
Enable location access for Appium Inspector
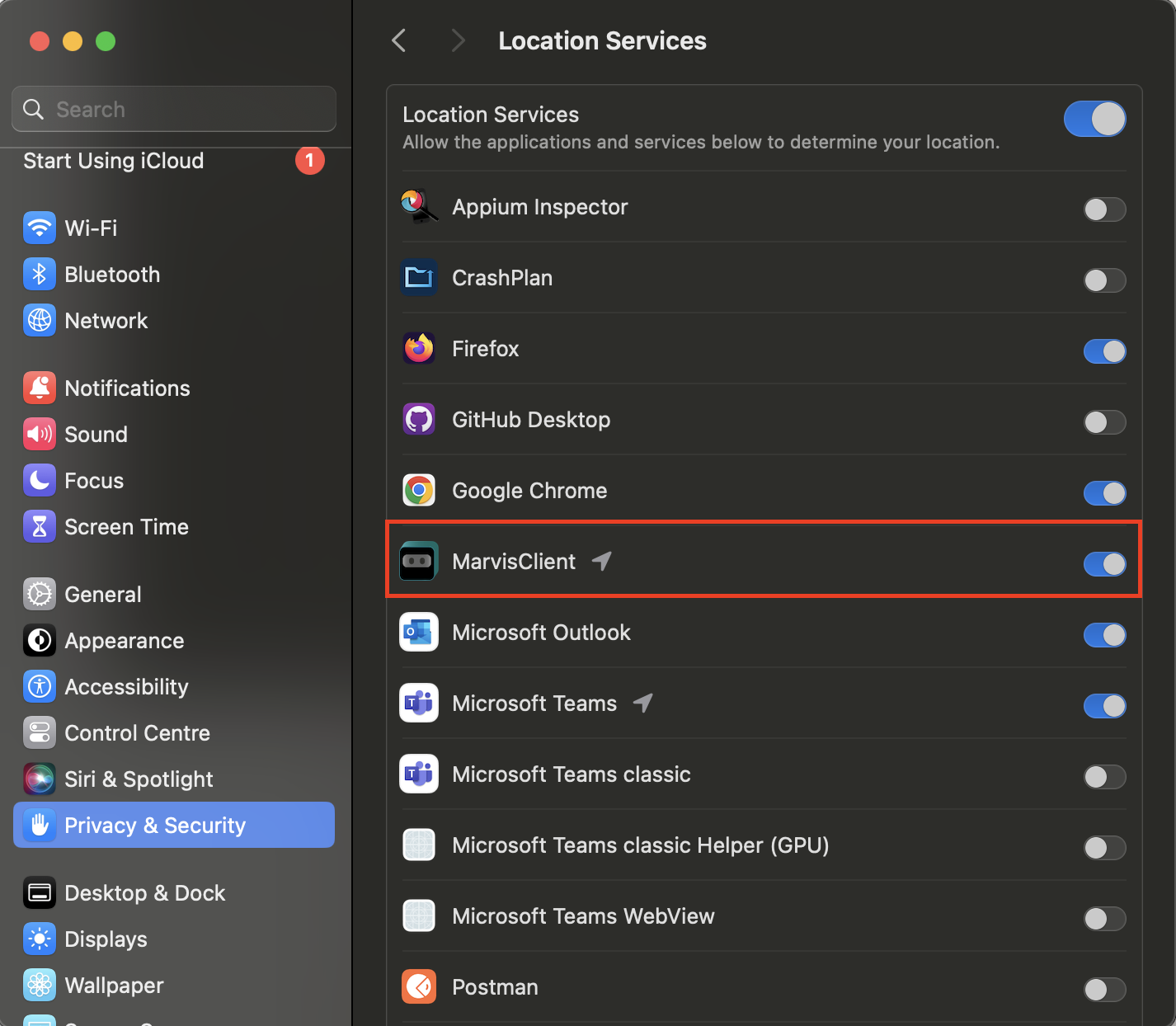click(1104, 209)
